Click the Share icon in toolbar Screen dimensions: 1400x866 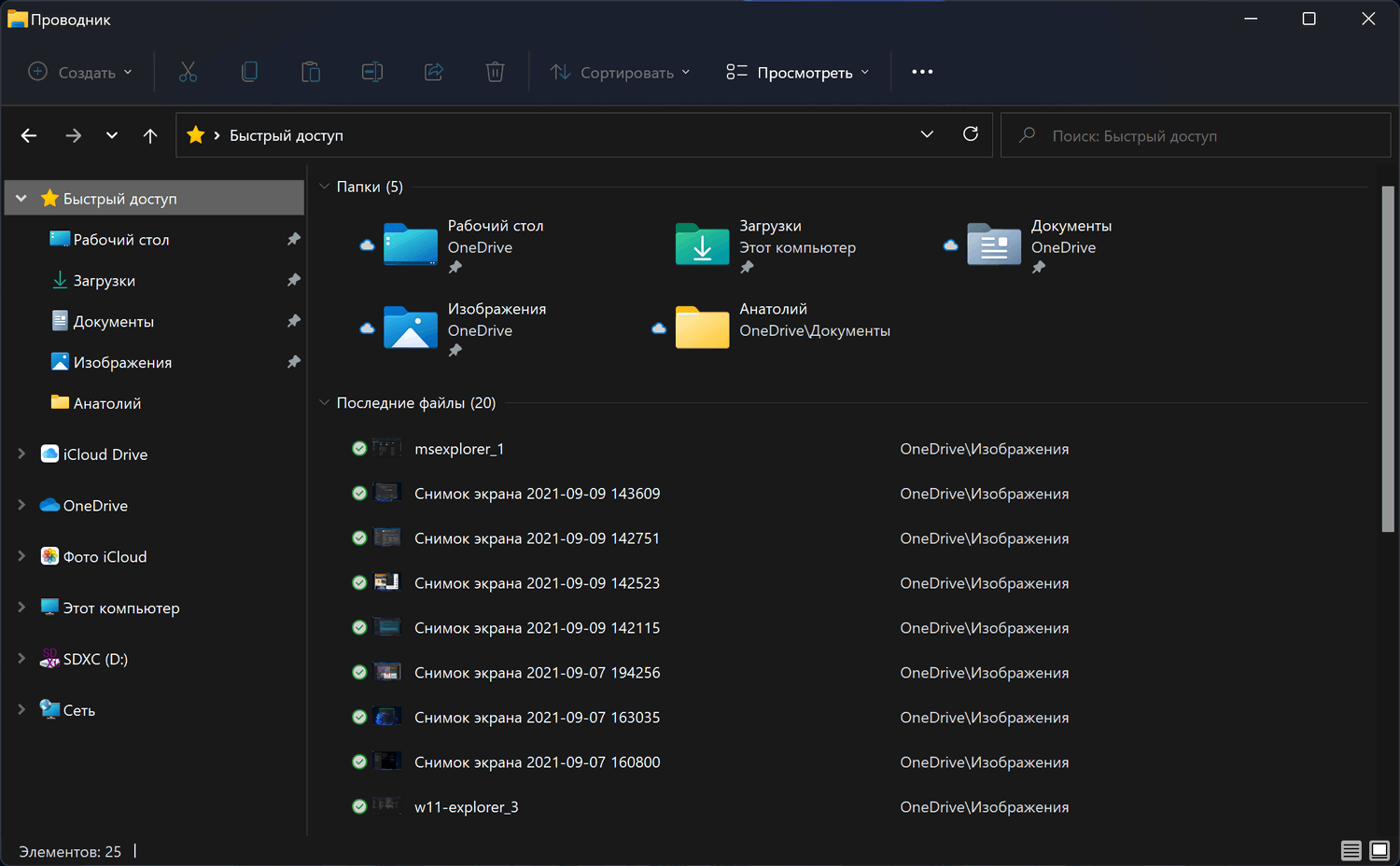(x=434, y=72)
